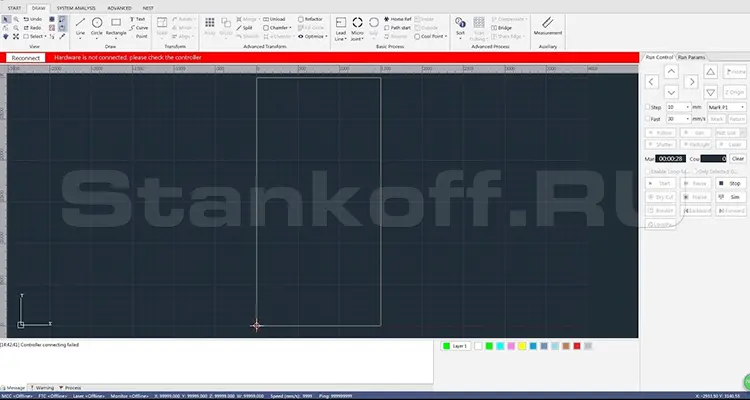Screen dimensions: 750x400
Task: Open the Run Params tab
Action: tap(691, 57)
